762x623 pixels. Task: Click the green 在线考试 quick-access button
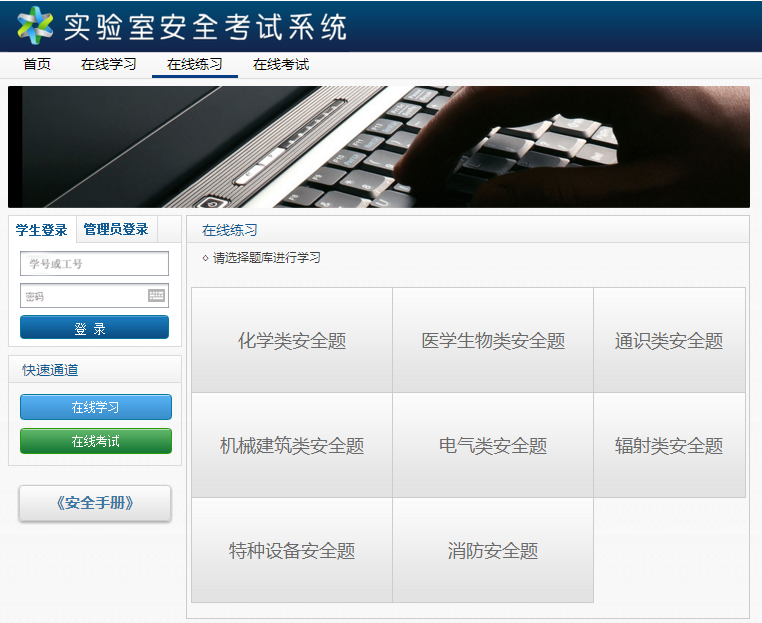coord(96,441)
